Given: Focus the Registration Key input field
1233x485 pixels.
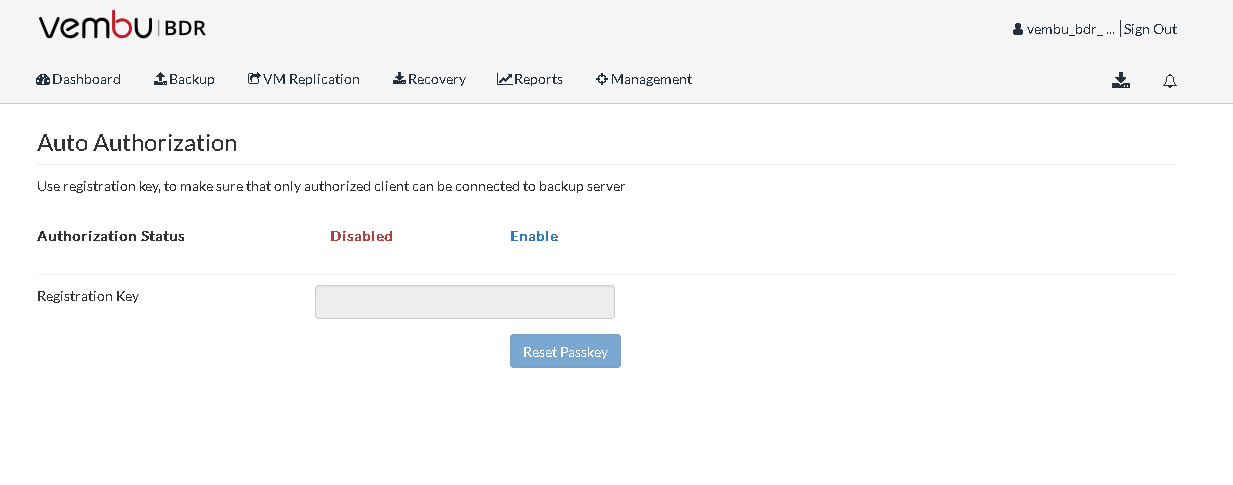Looking at the screenshot, I should (x=464, y=302).
